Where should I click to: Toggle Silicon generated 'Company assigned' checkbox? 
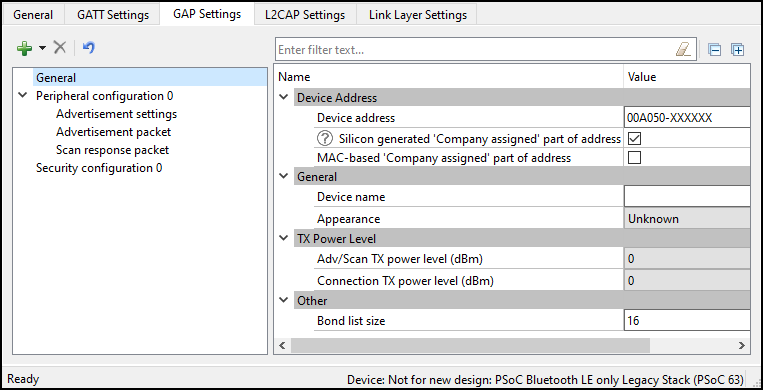click(634, 139)
